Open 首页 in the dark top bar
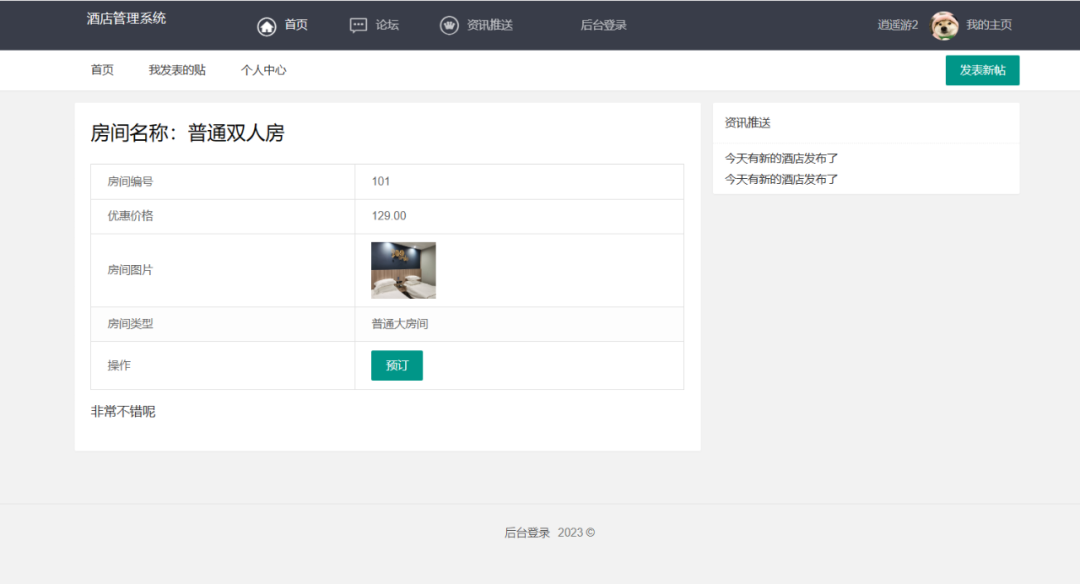 (296, 25)
